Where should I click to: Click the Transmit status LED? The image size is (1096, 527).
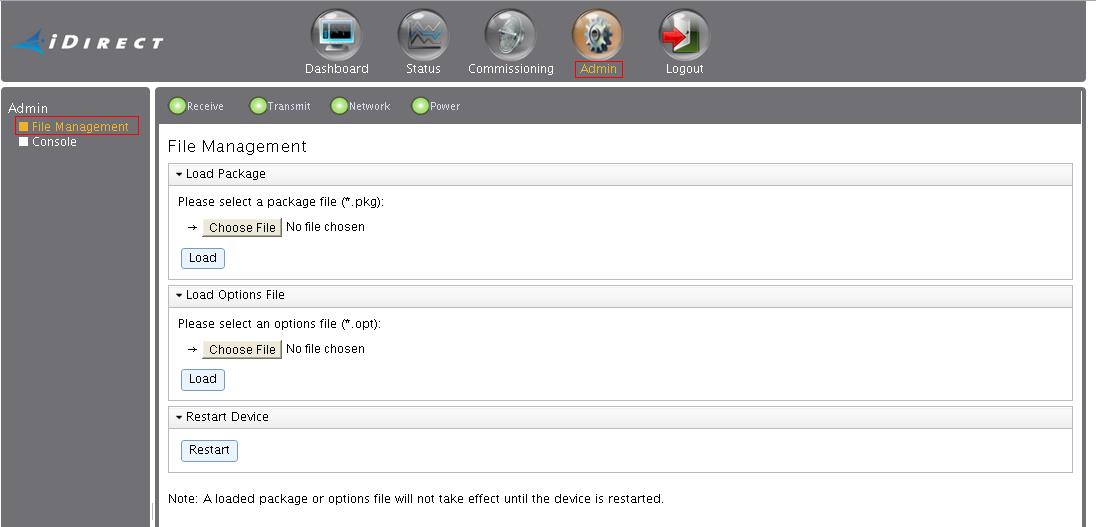(x=258, y=106)
